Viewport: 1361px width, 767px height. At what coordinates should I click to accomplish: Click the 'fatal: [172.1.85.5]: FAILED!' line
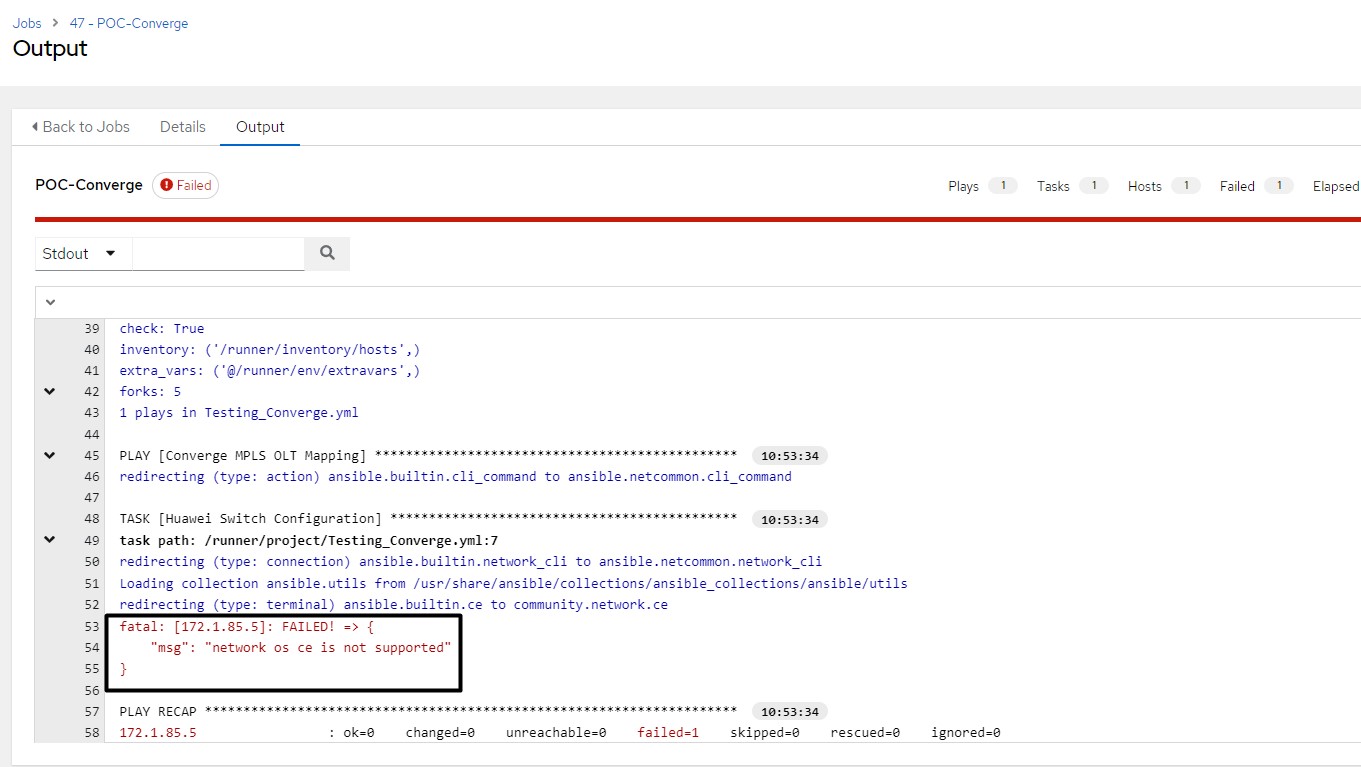(x=246, y=626)
